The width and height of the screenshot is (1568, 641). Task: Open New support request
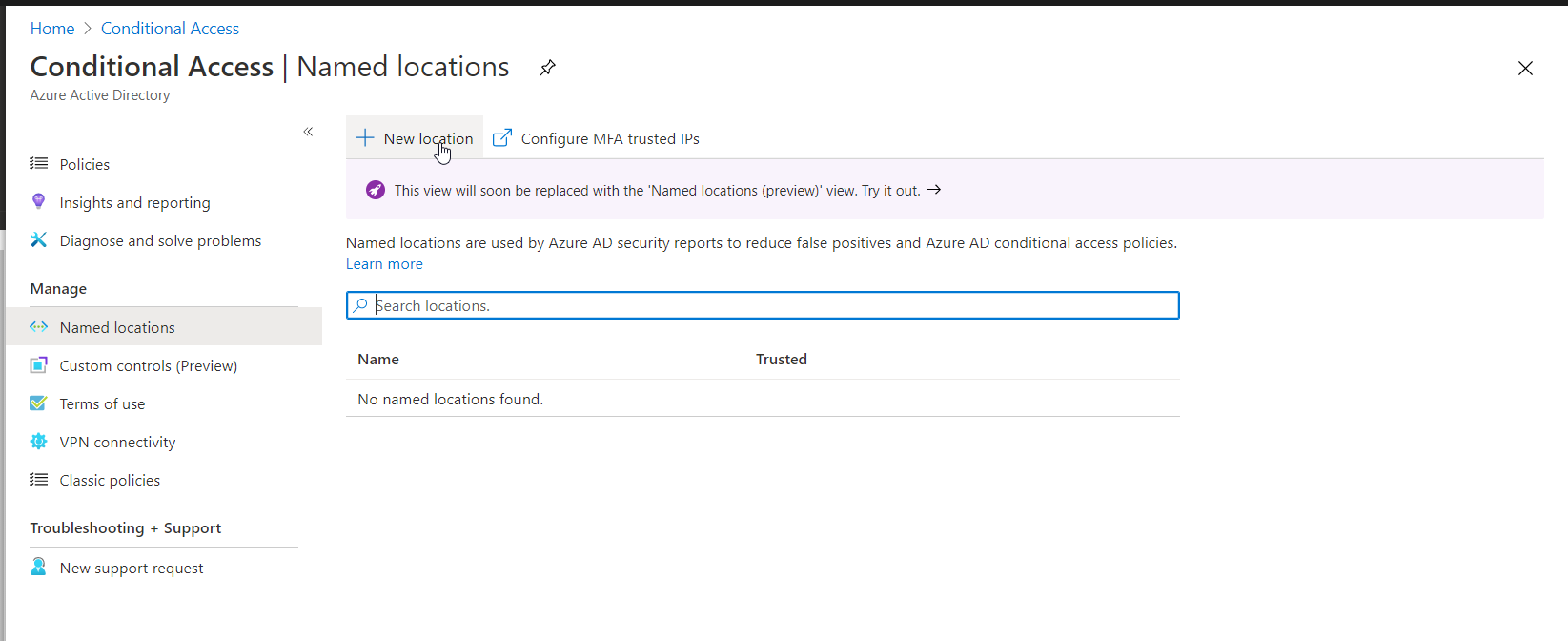[132, 568]
